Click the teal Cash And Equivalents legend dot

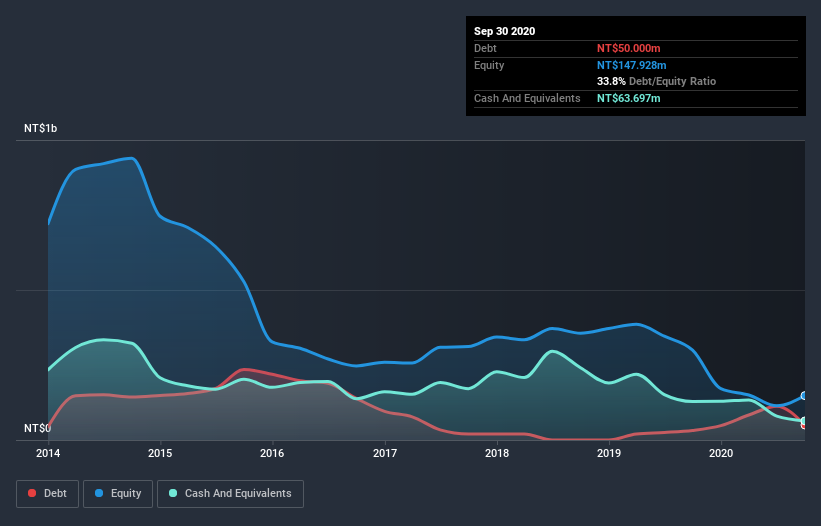click(173, 493)
